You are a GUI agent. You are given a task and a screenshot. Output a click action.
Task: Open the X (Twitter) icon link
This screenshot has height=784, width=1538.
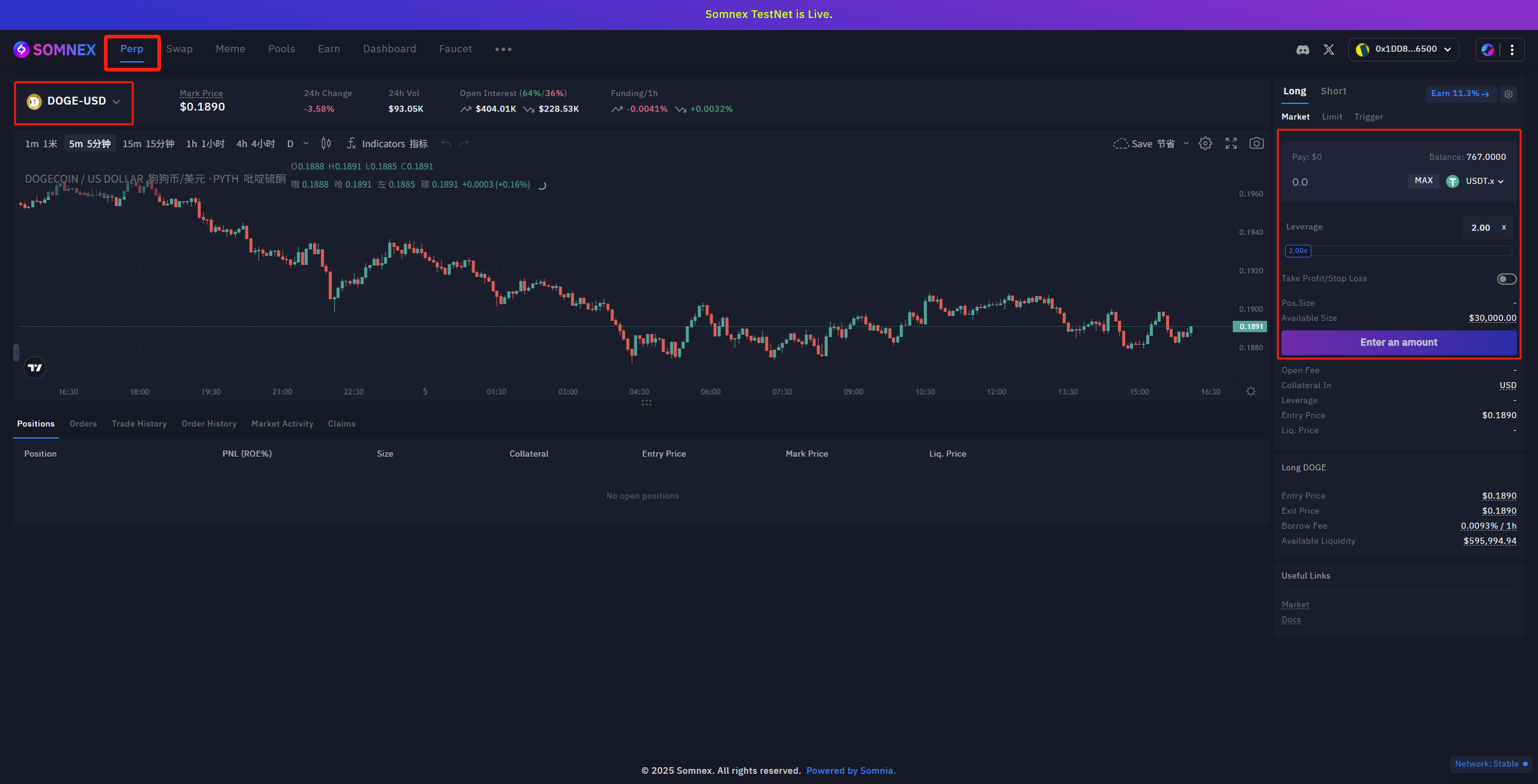pyautogui.click(x=1329, y=50)
